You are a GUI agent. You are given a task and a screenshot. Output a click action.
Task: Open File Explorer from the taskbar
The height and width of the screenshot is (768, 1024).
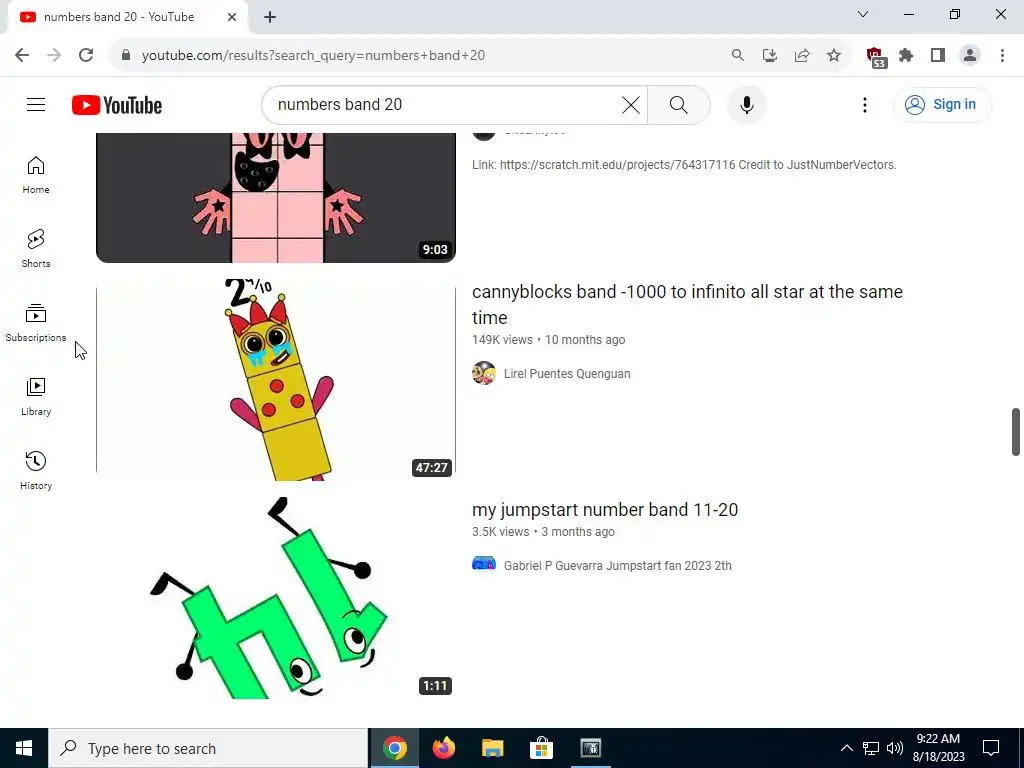click(x=493, y=748)
